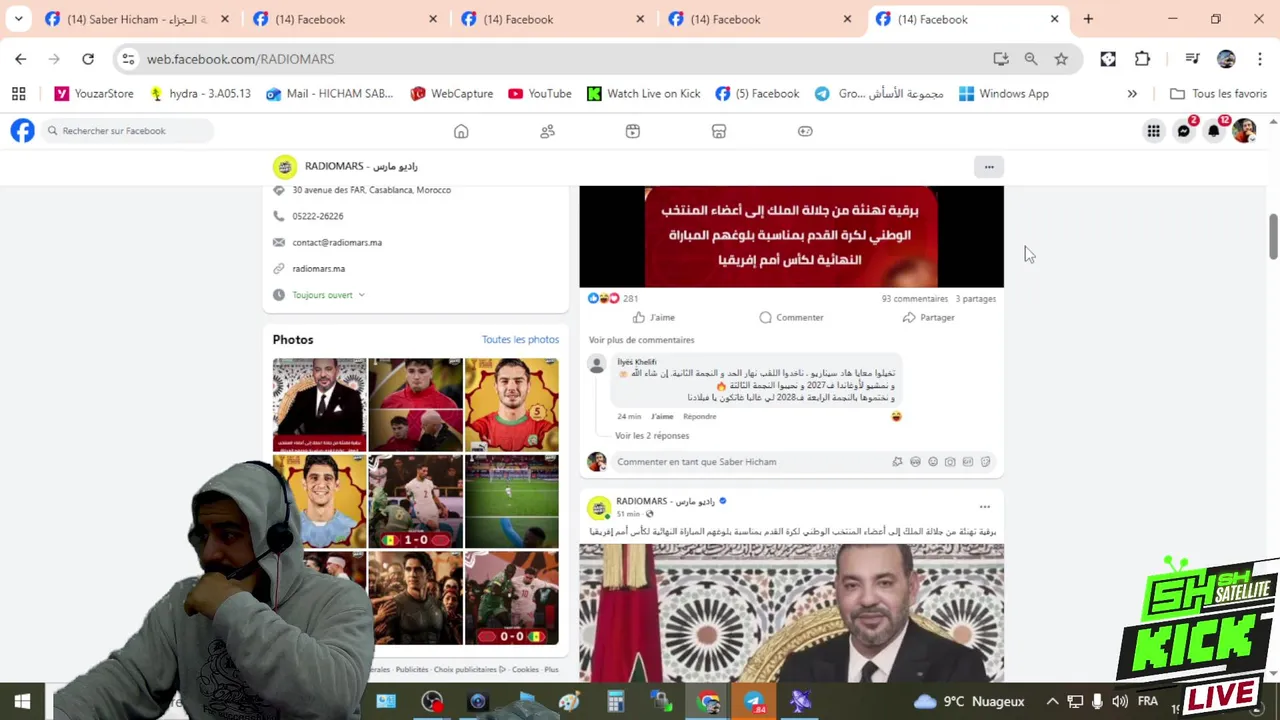Switch to the second Facebook tab
Image resolution: width=1280 pixels, height=720 pixels.
[345, 19]
